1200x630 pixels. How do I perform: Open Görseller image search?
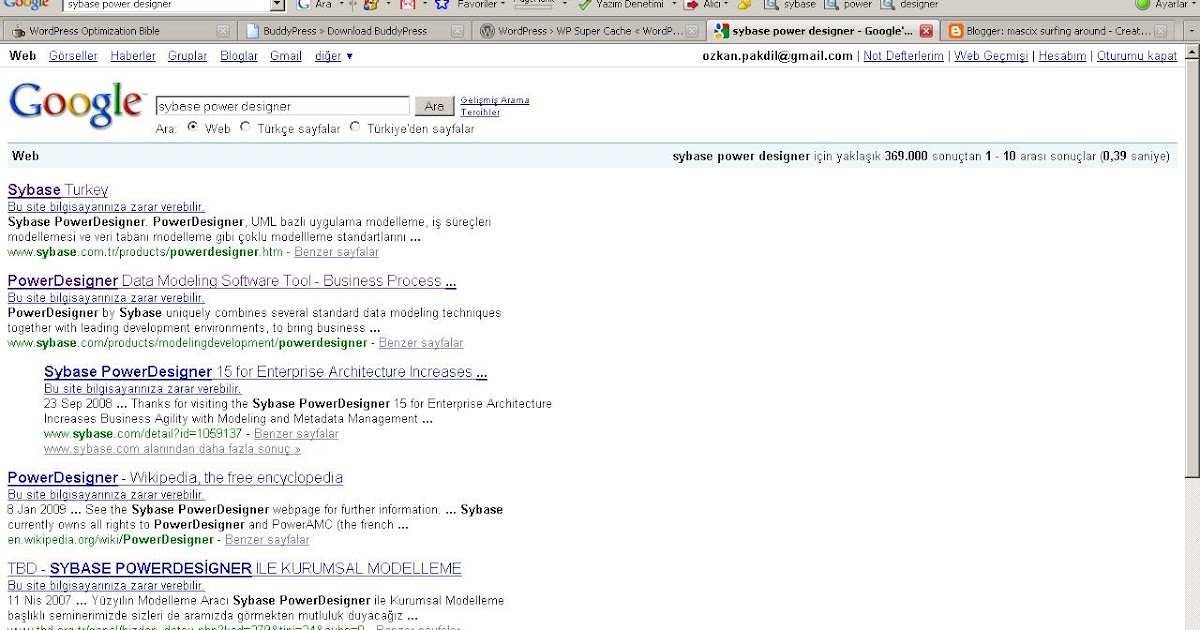tap(73, 56)
